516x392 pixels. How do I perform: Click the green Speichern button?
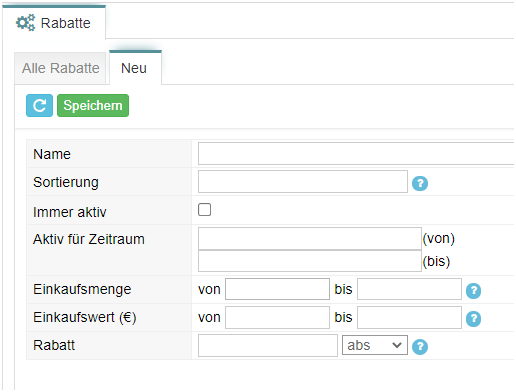[x=93, y=106]
